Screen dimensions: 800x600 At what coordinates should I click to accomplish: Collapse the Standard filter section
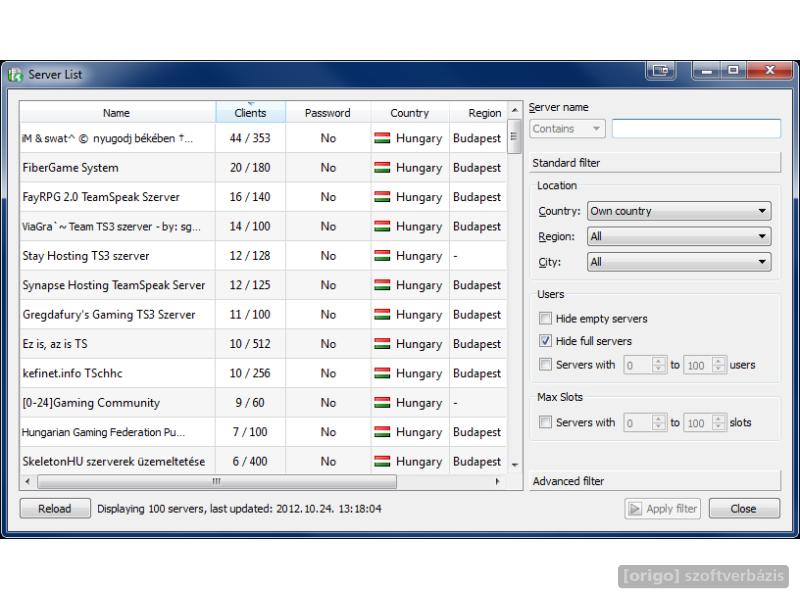pyautogui.click(x=655, y=163)
